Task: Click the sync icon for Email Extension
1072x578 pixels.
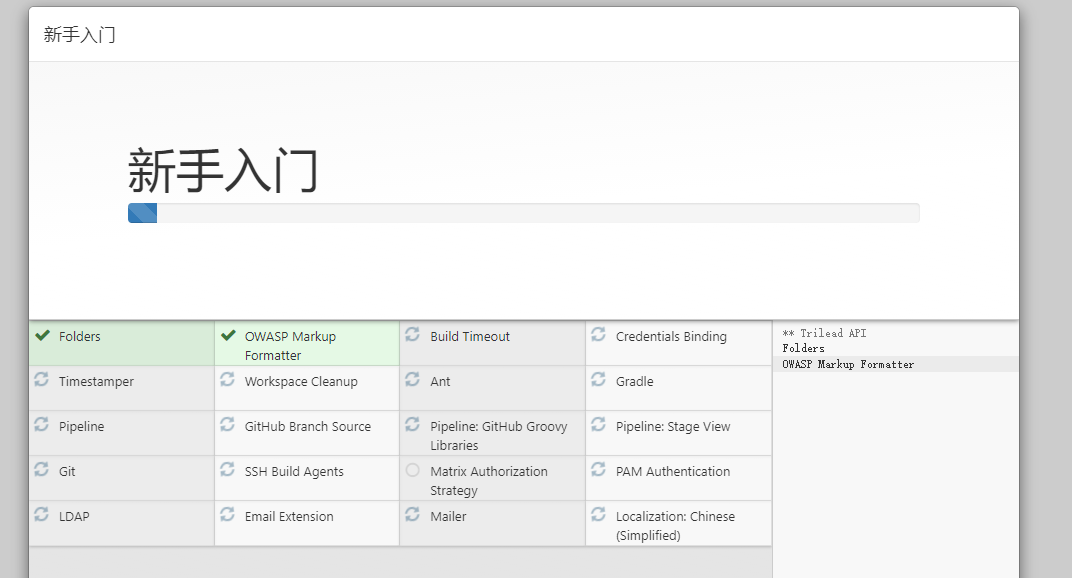Action: coord(228,515)
